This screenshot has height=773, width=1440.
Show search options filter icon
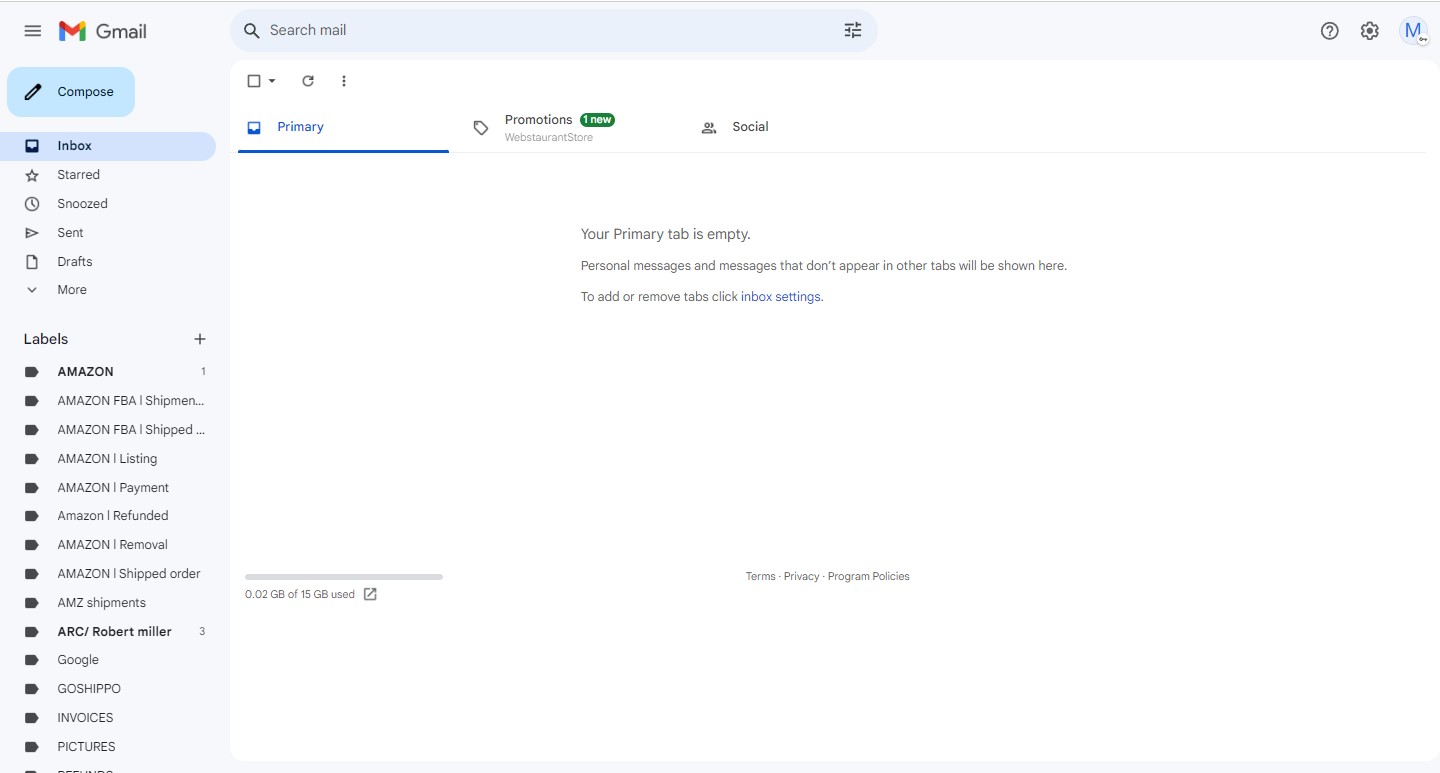853,31
